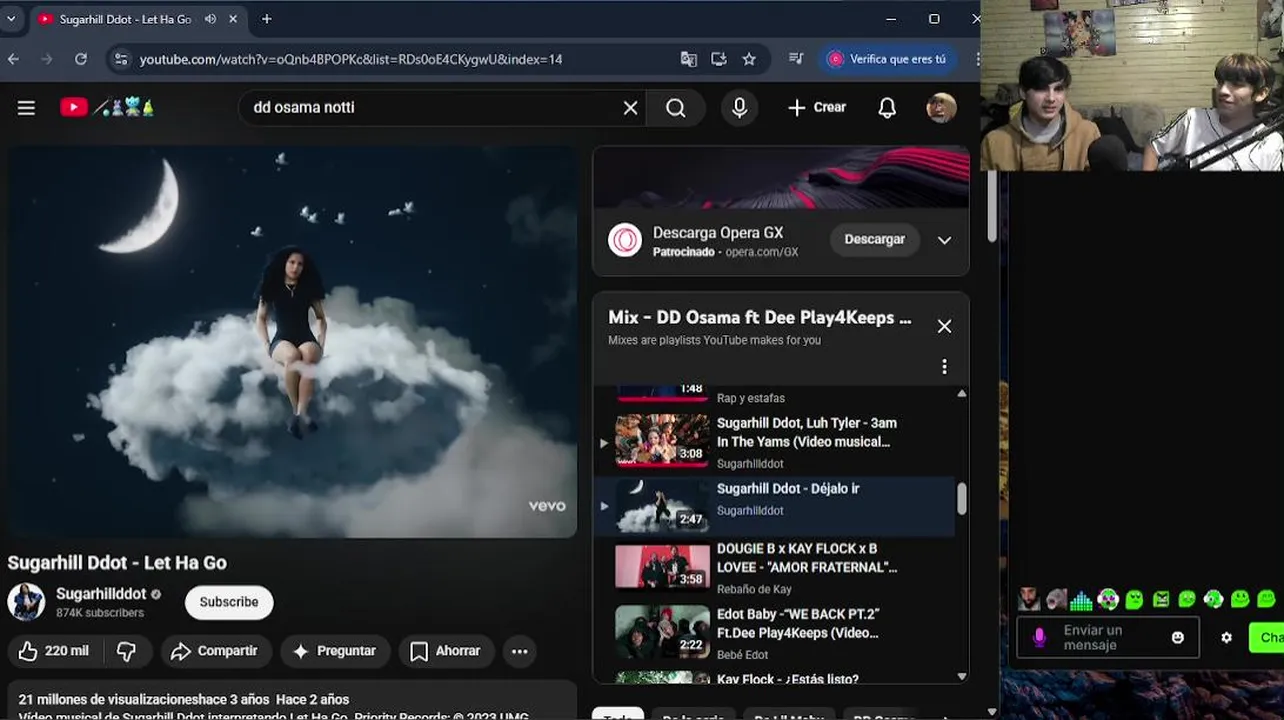Go back with the browser back arrow

(x=13, y=59)
